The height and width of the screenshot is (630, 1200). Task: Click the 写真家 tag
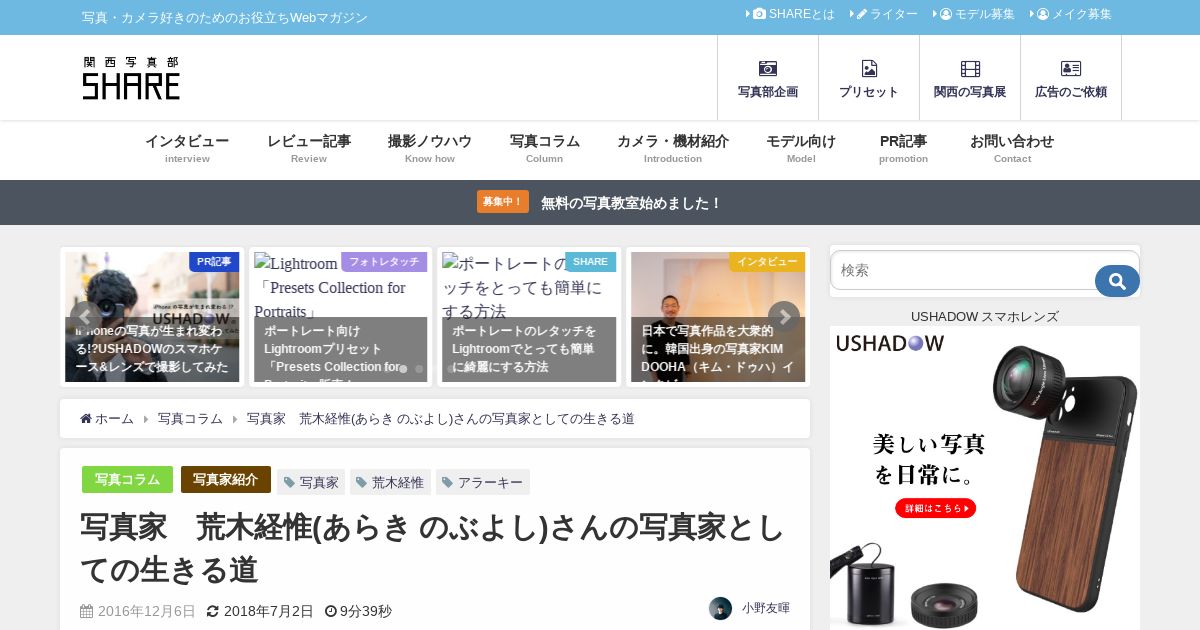pos(311,482)
